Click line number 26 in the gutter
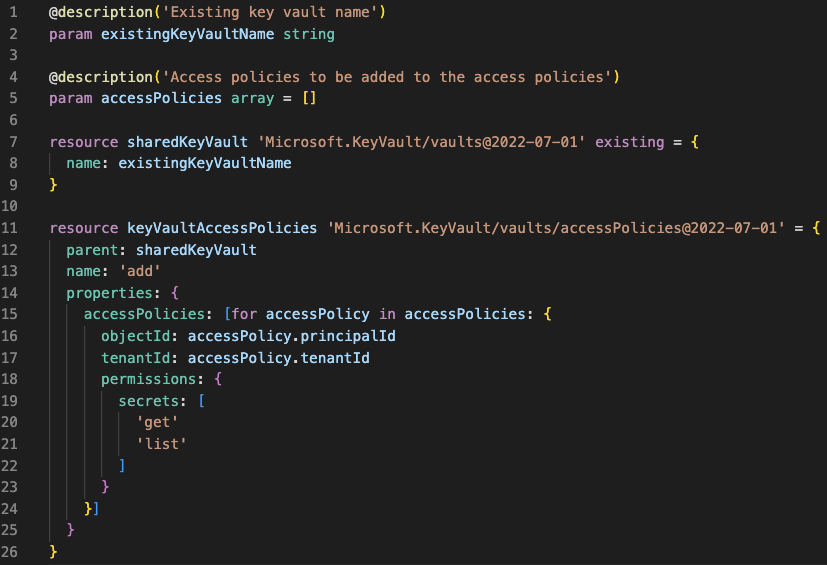 [9, 552]
